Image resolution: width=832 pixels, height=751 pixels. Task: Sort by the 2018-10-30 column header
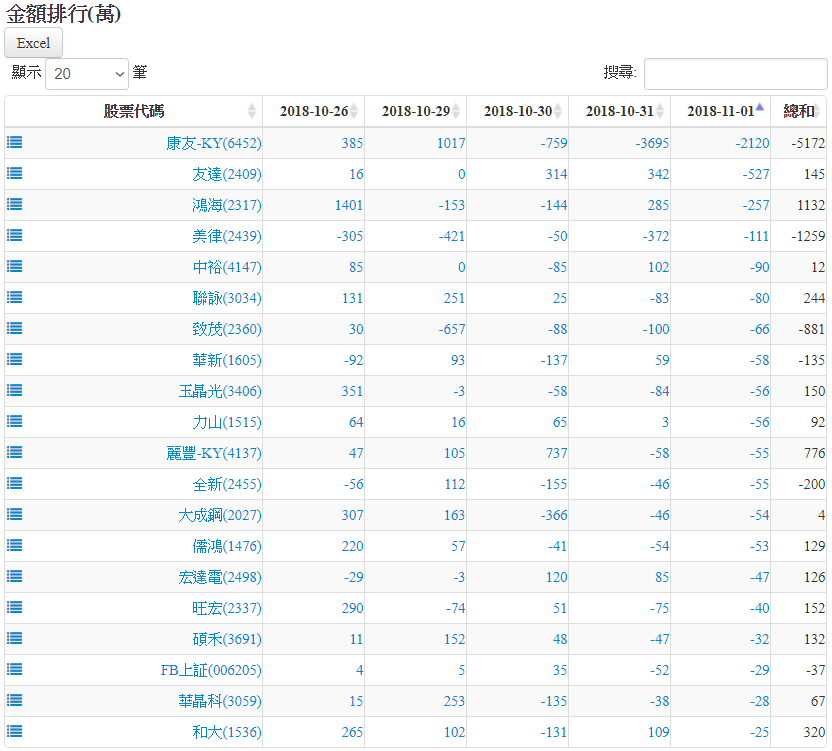pyautogui.click(x=517, y=111)
